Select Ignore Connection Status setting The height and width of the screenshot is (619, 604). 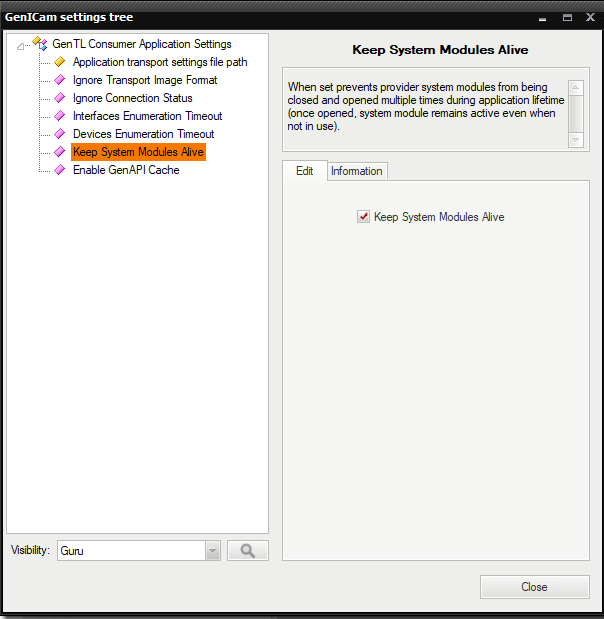tap(132, 98)
